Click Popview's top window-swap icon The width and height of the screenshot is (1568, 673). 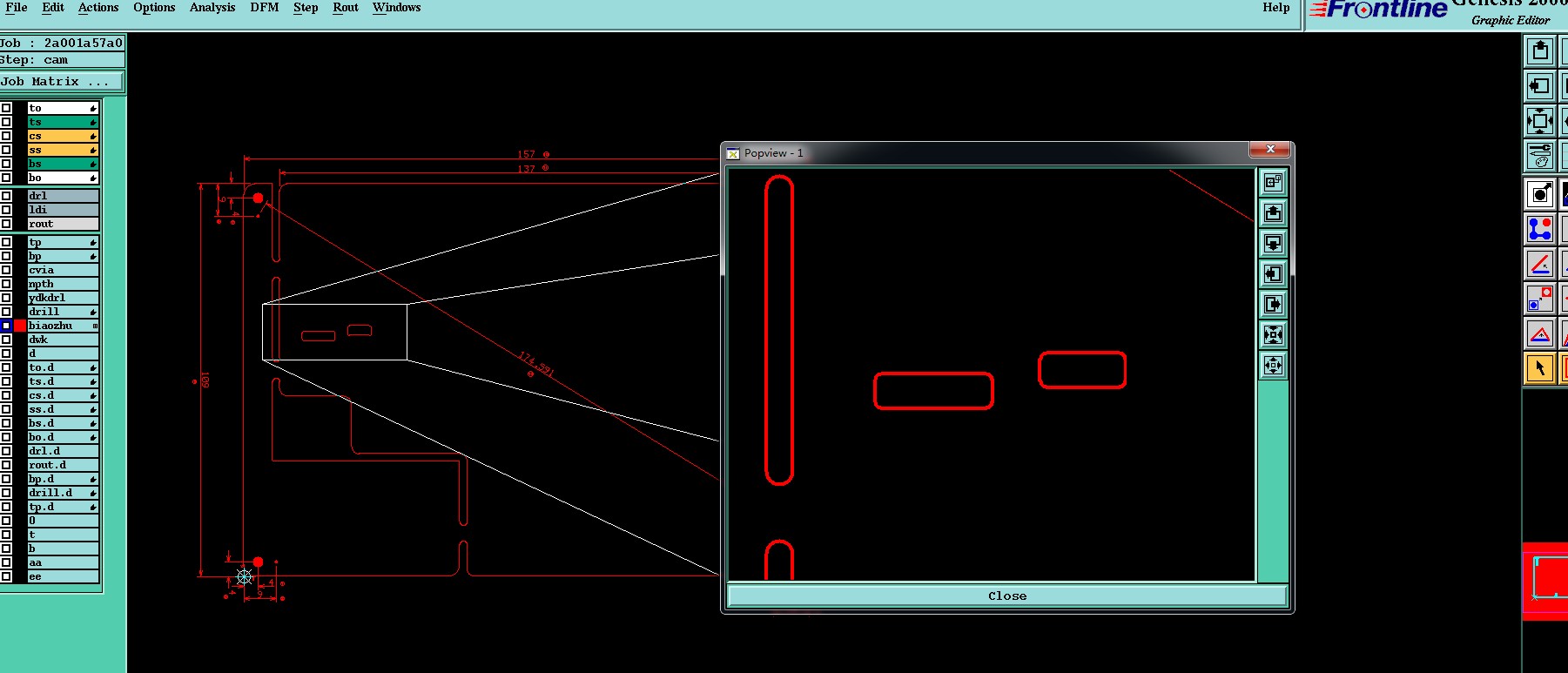[x=1273, y=182]
